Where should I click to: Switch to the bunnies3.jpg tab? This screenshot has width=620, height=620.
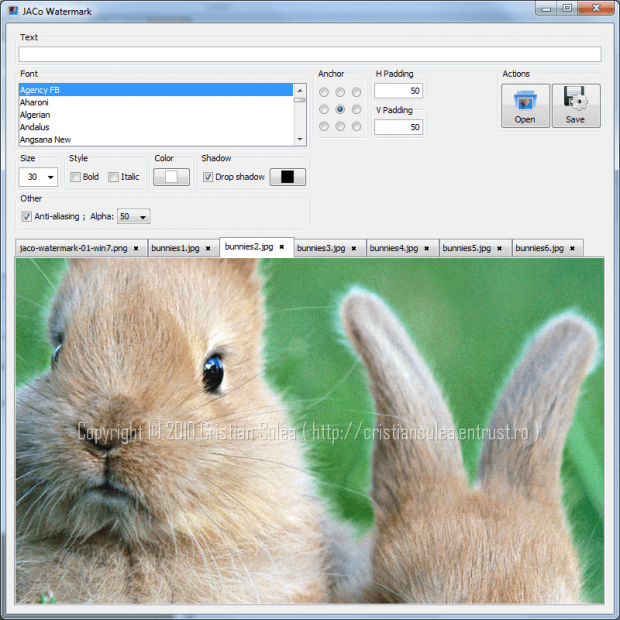click(x=321, y=247)
